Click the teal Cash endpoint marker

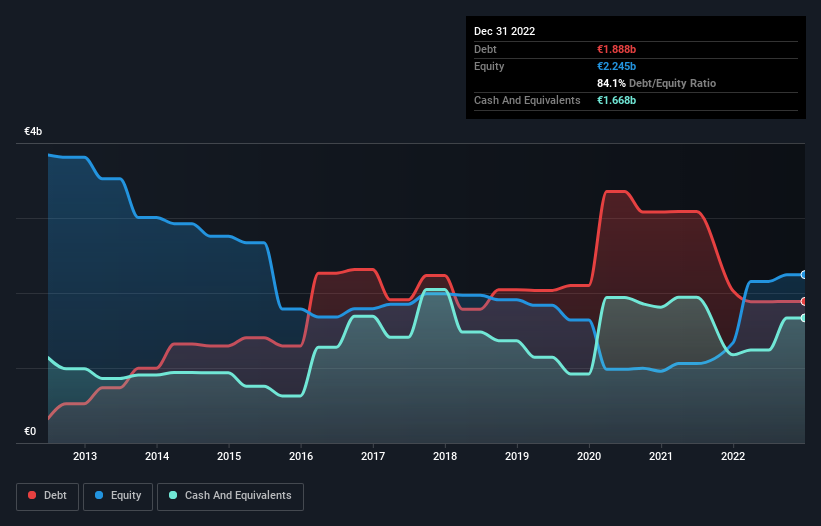click(804, 318)
